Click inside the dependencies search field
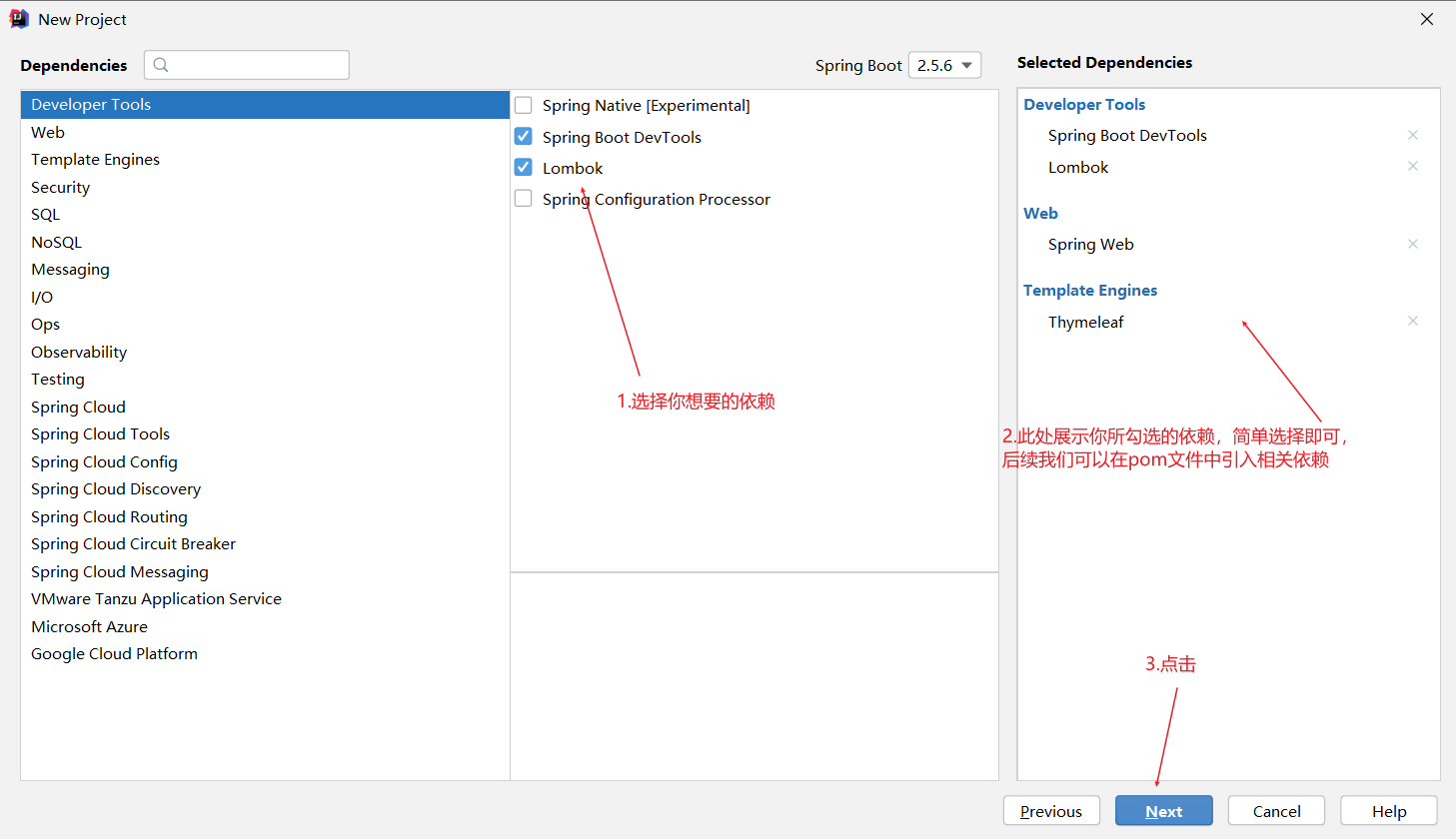 [x=250, y=65]
